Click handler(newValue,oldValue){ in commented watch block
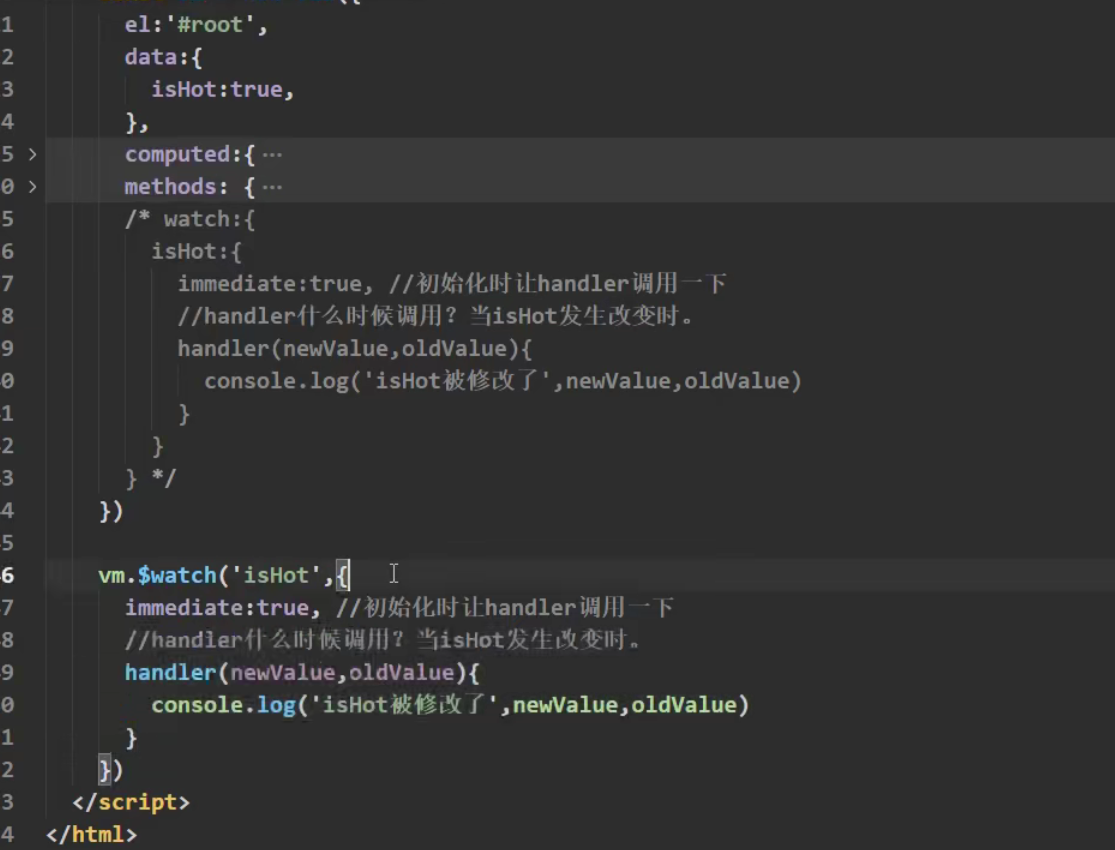The width and height of the screenshot is (1115, 850). click(x=355, y=349)
